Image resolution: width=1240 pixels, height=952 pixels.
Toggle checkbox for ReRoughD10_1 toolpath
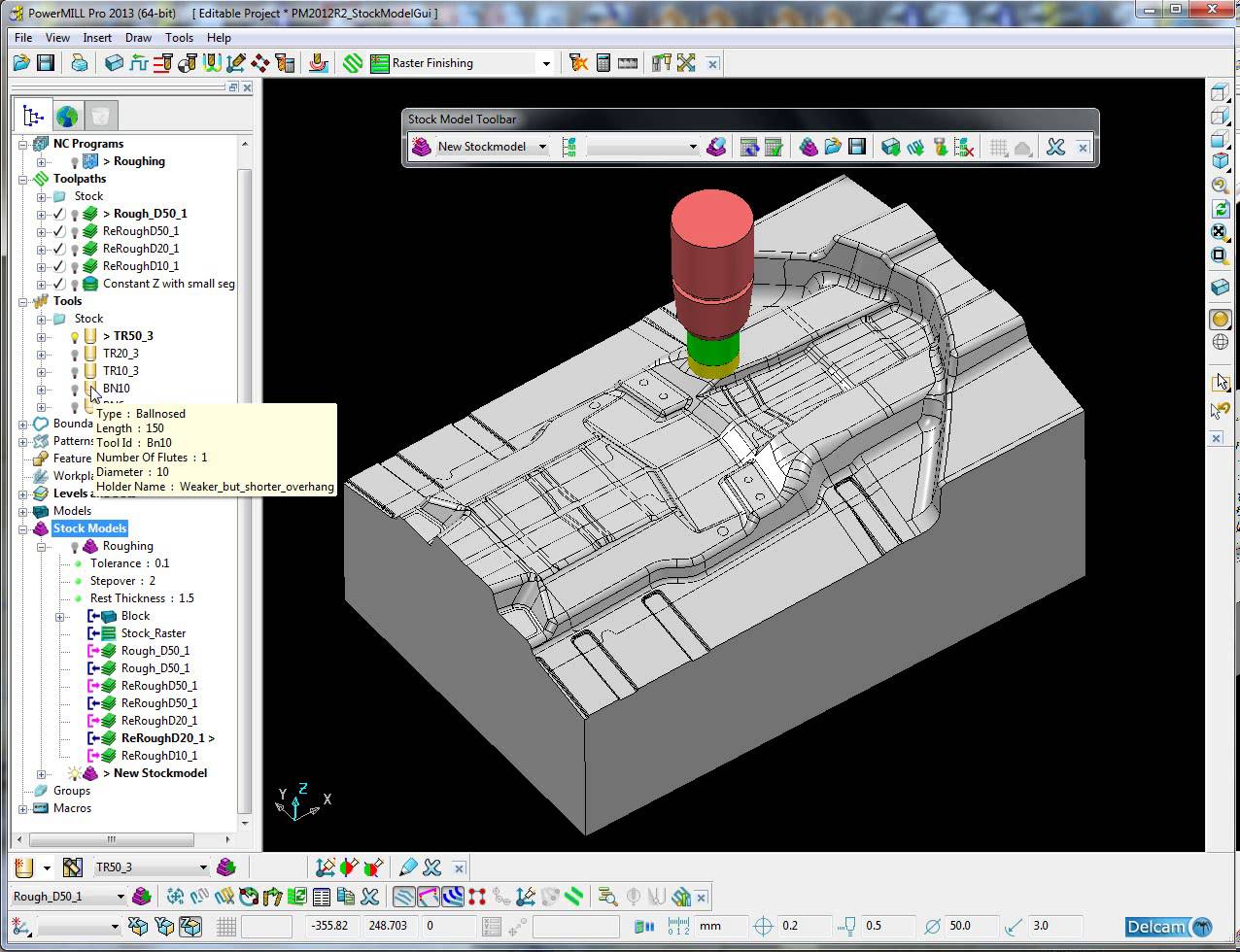click(58, 266)
